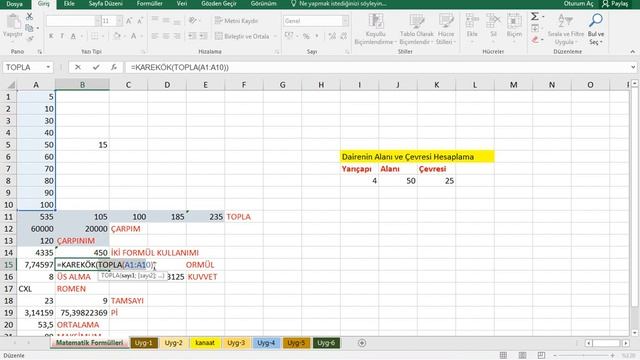This screenshot has height=360, width=640.
Task: Add a new sheet with the plus icon
Action: 362,343
